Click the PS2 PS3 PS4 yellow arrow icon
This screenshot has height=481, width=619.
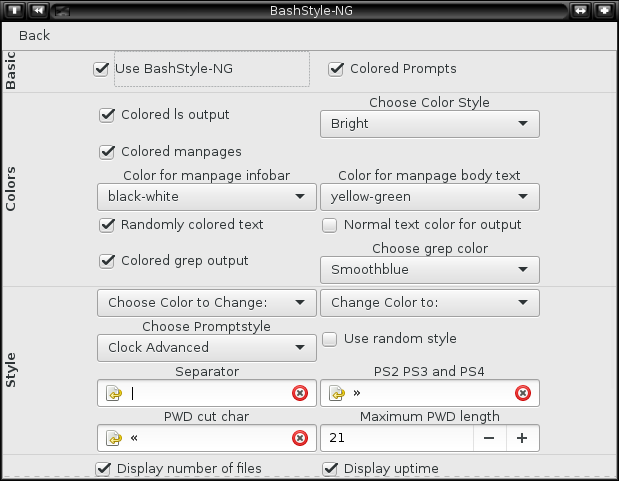pos(337,393)
